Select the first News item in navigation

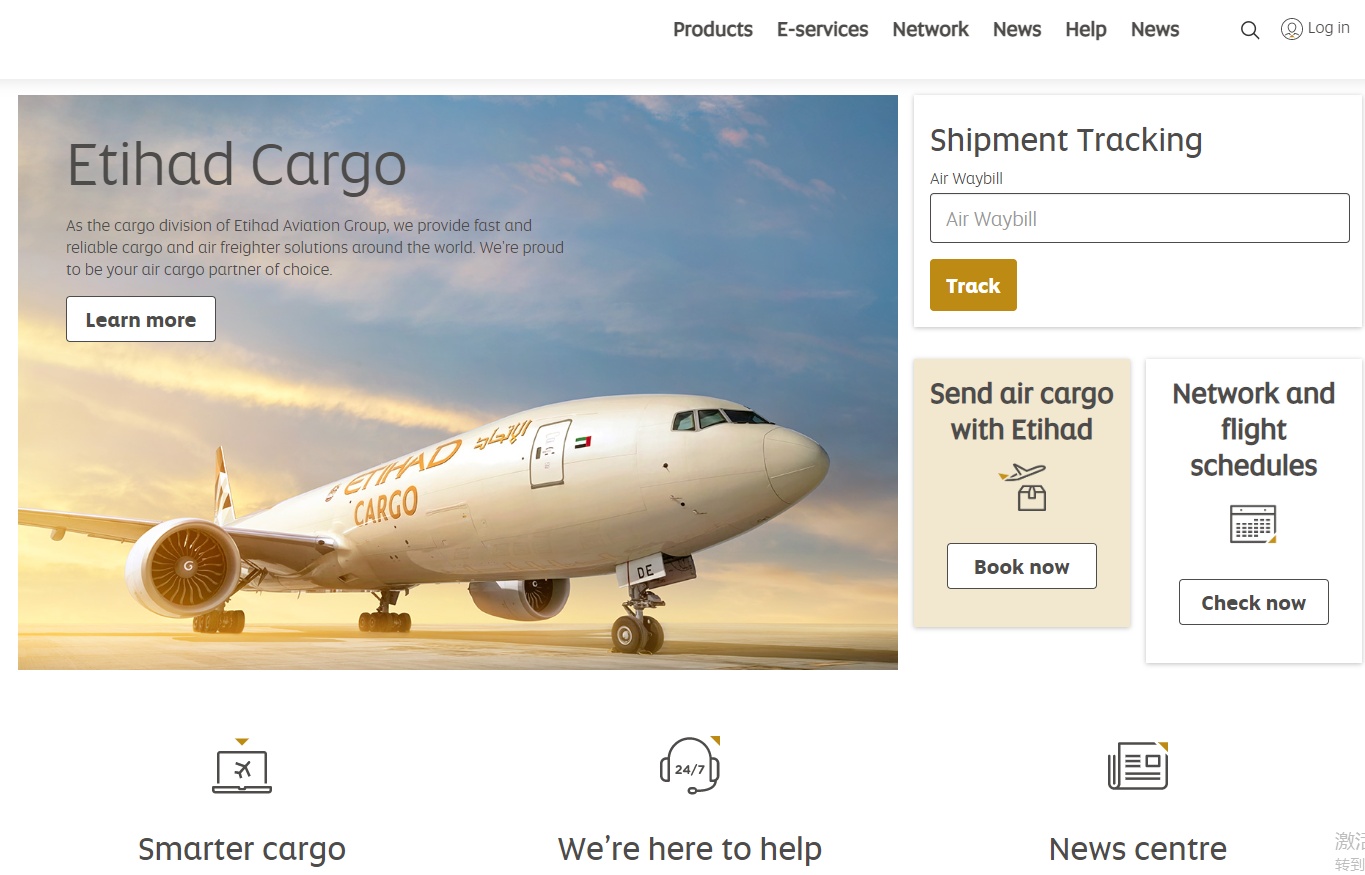(1017, 30)
